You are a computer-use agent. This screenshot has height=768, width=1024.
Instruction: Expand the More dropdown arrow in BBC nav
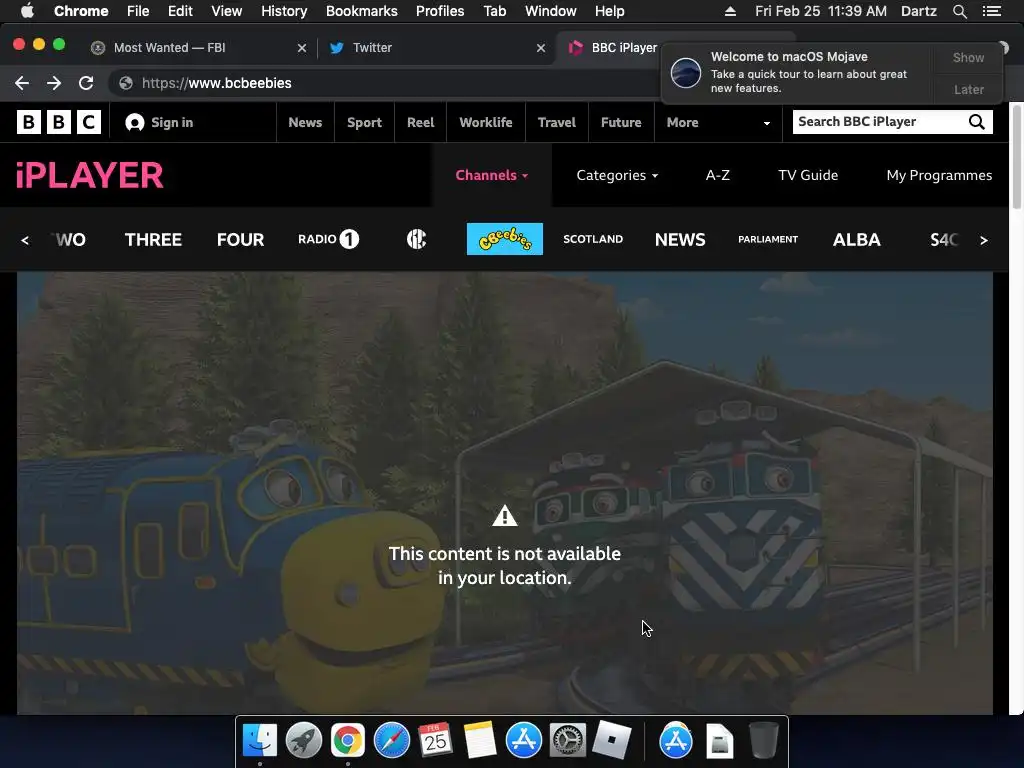click(x=767, y=123)
